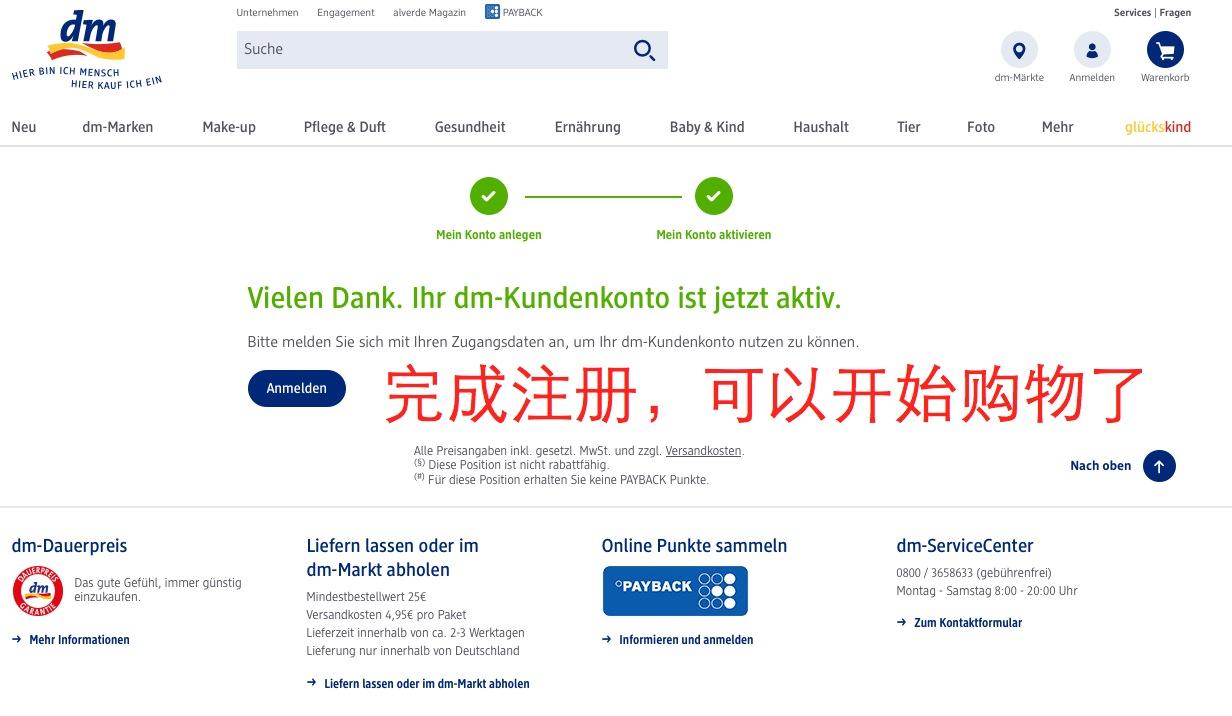
Task: Open the Mehr menu
Action: coord(1058,127)
